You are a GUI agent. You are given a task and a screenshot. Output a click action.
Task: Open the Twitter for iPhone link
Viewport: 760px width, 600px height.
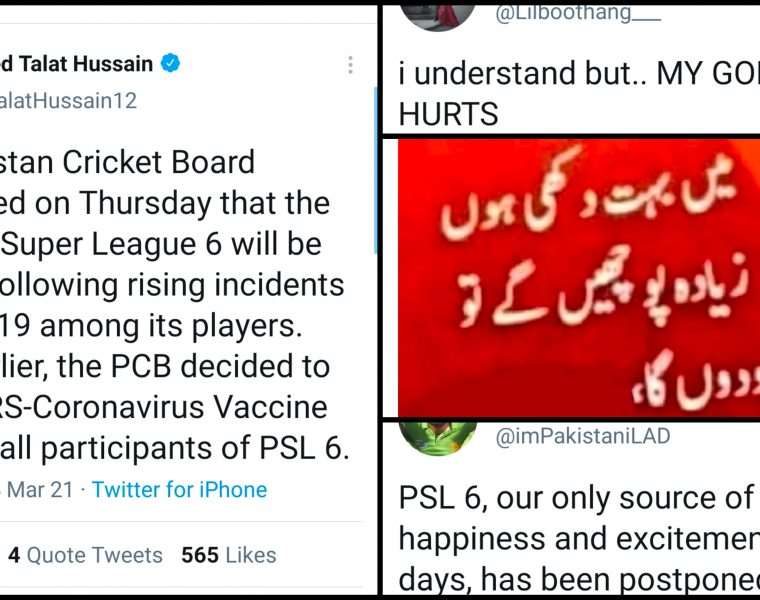tap(179, 489)
